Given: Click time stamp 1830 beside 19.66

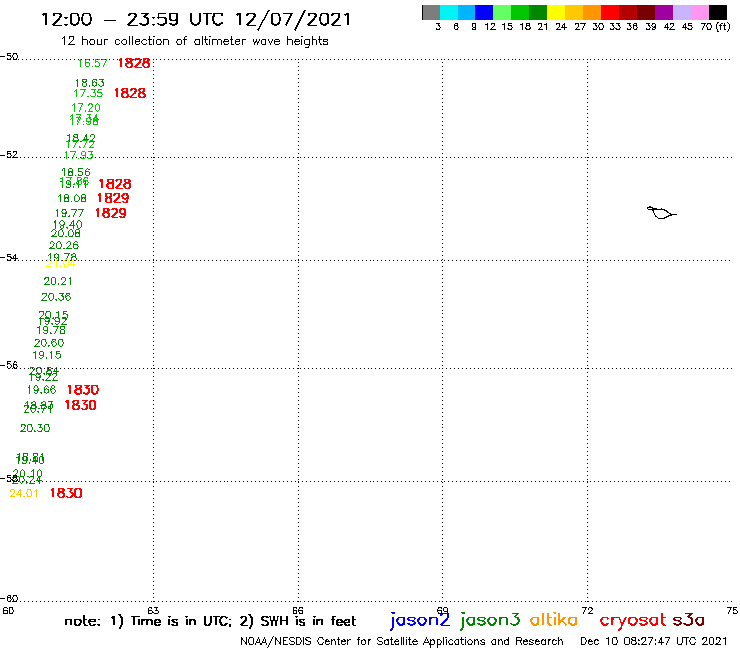Looking at the screenshot, I should (83, 390).
